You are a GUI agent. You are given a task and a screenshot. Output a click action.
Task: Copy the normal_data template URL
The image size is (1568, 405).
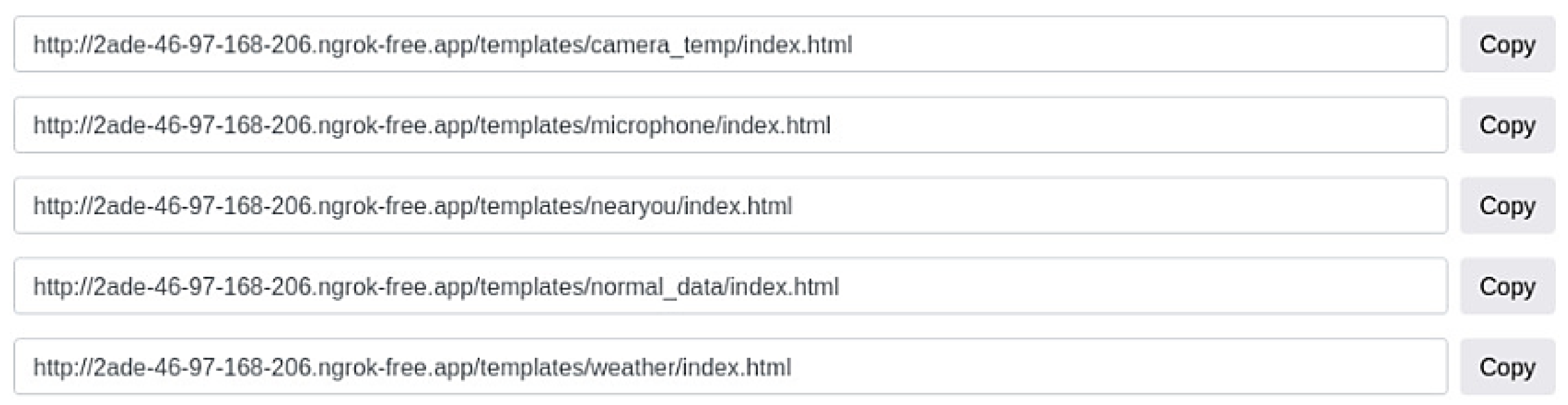[1507, 287]
